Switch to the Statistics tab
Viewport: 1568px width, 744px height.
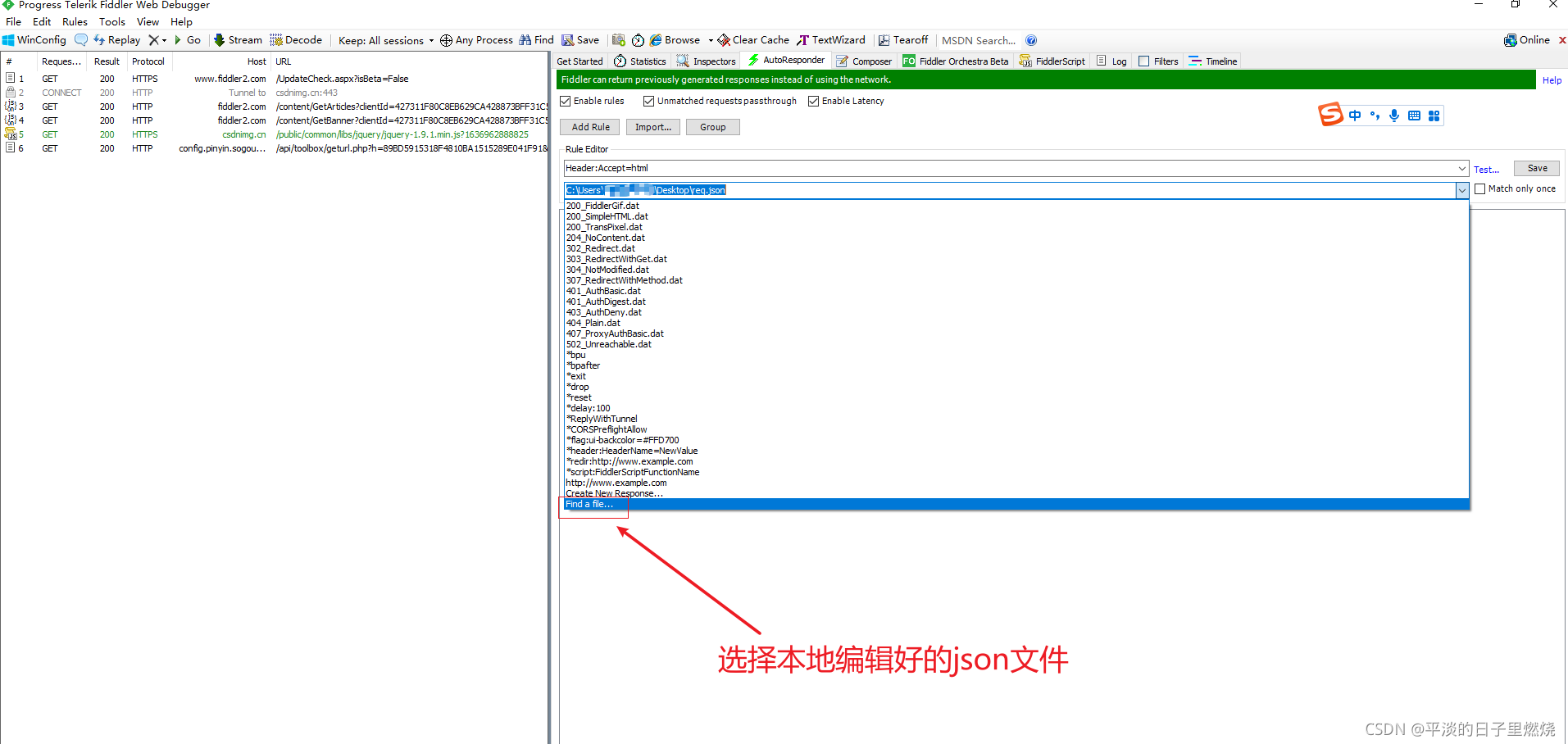click(640, 61)
